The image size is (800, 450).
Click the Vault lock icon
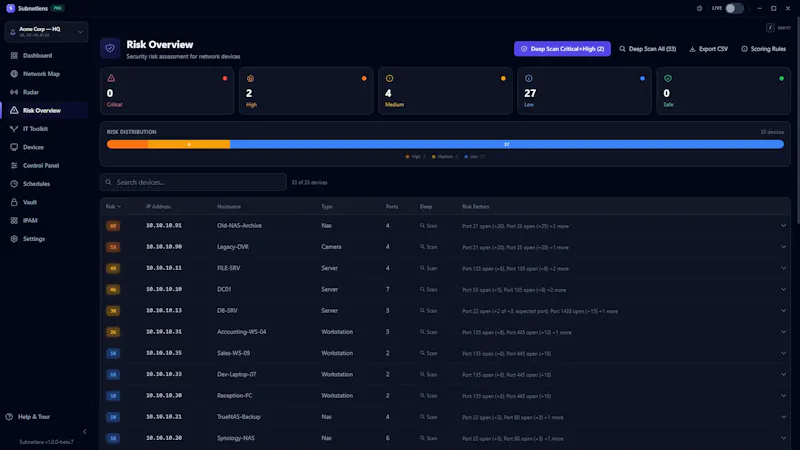[14, 202]
